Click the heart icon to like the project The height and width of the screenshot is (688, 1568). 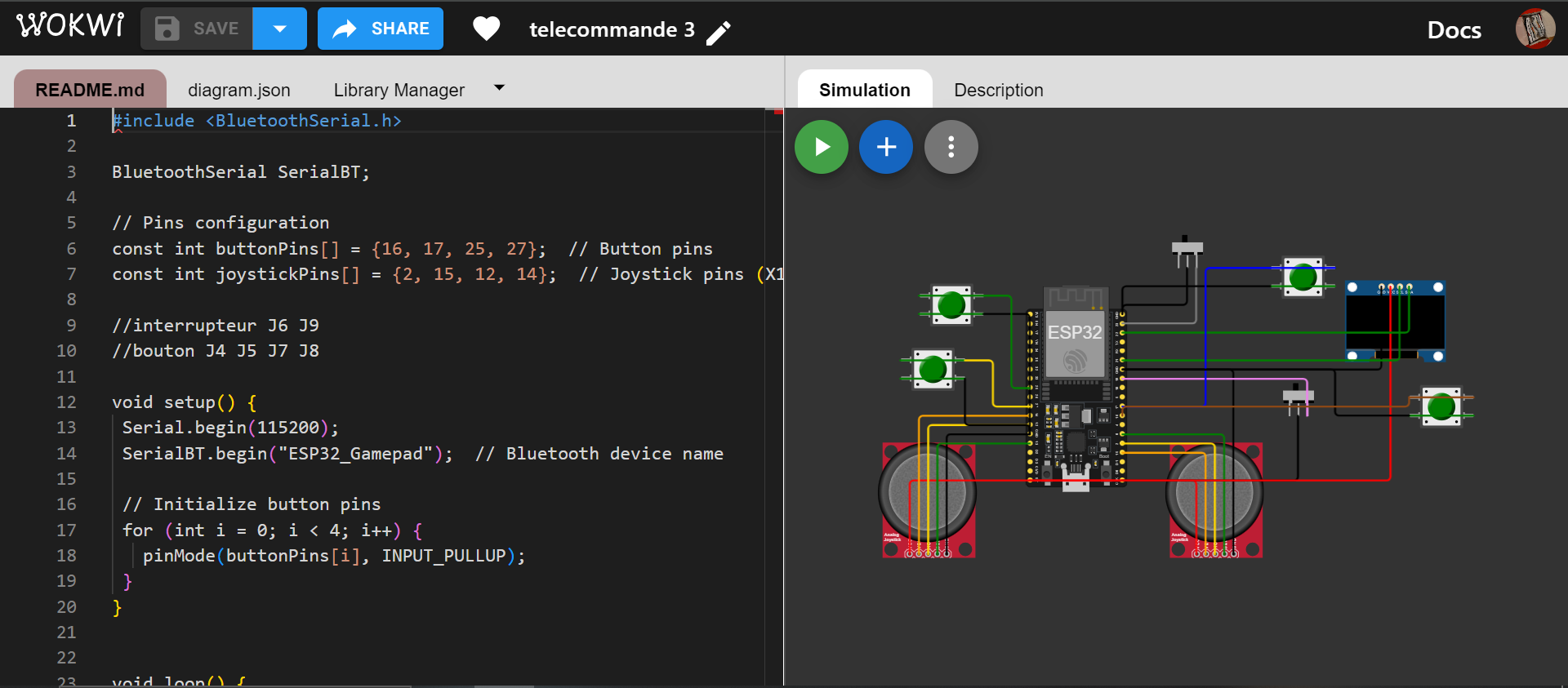(x=486, y=29)
